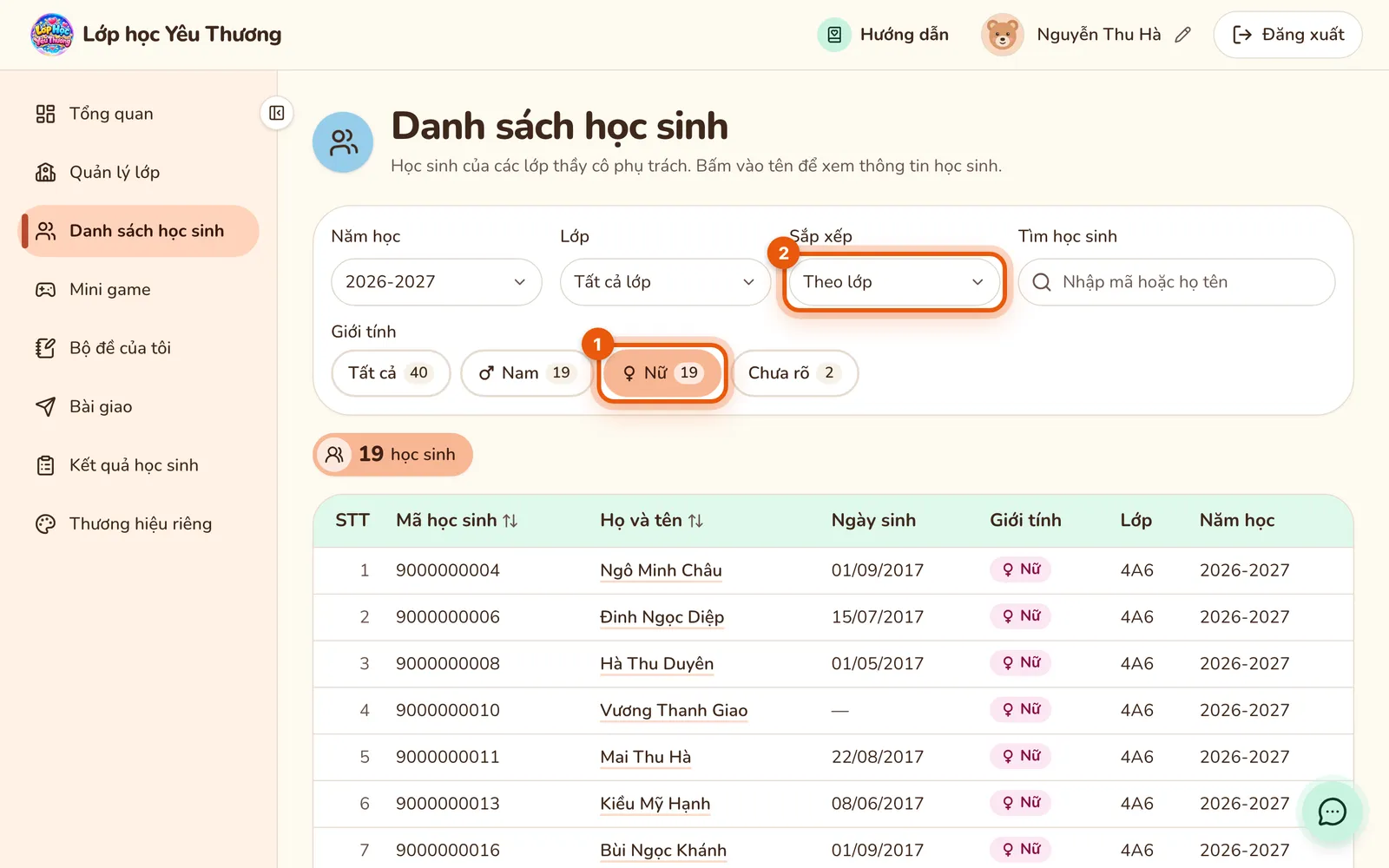Open the Tất cả lớp class dropdown
Viewport: 1389px width, 868px height.
point(665,282)
